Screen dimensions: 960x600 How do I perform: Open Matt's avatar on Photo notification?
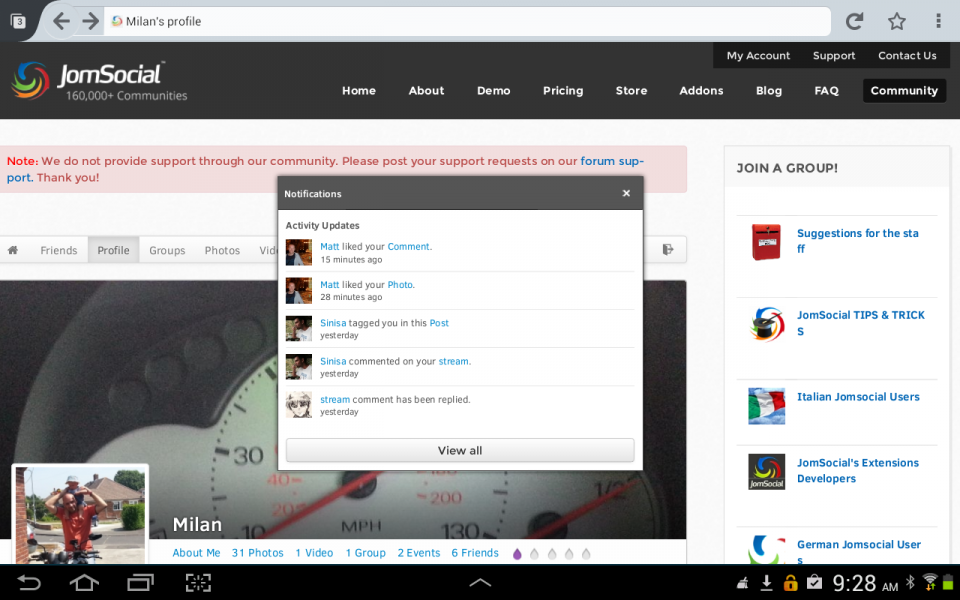click(299, 290)
